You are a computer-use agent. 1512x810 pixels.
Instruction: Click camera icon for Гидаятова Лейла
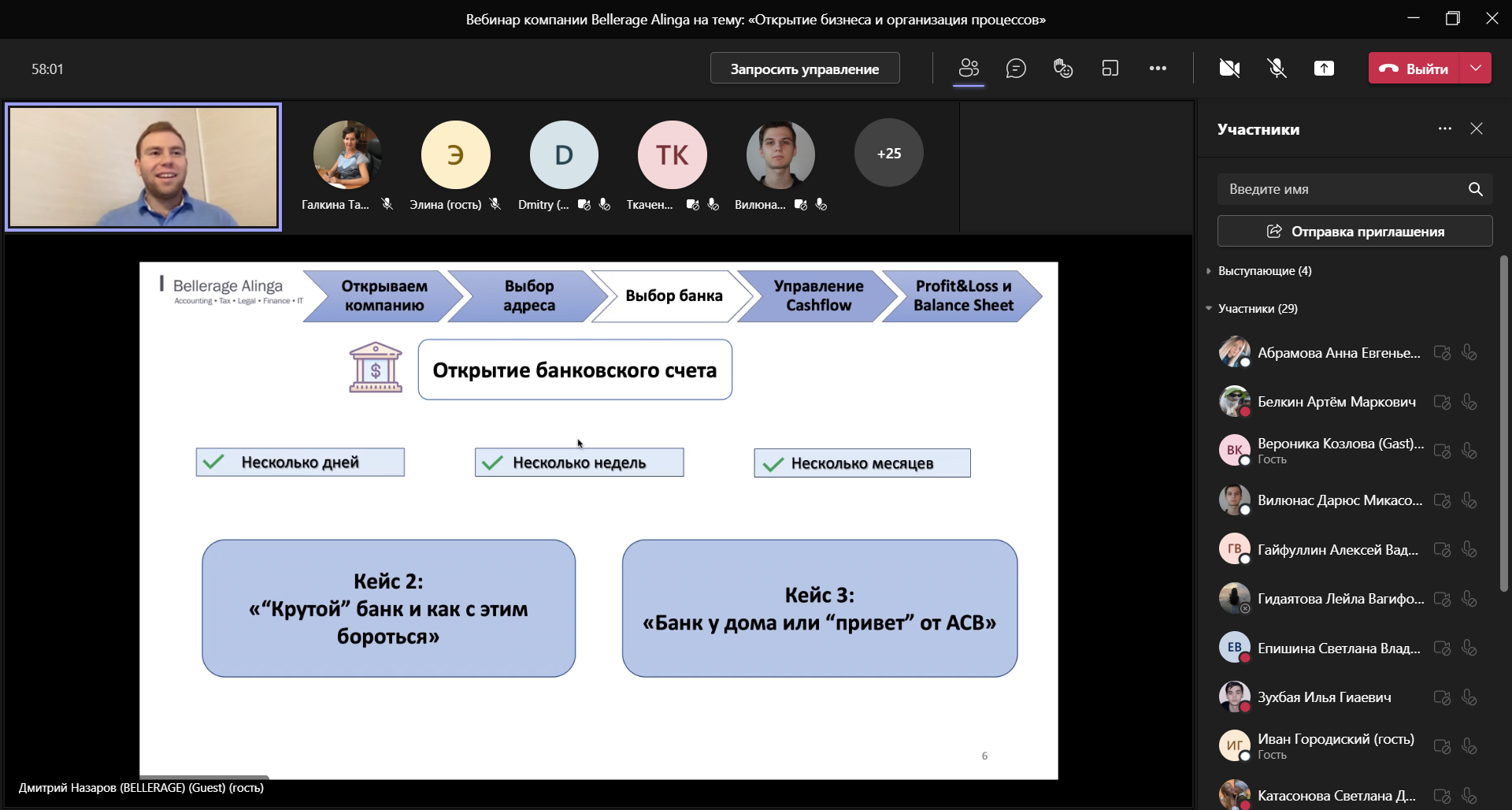1442,599
